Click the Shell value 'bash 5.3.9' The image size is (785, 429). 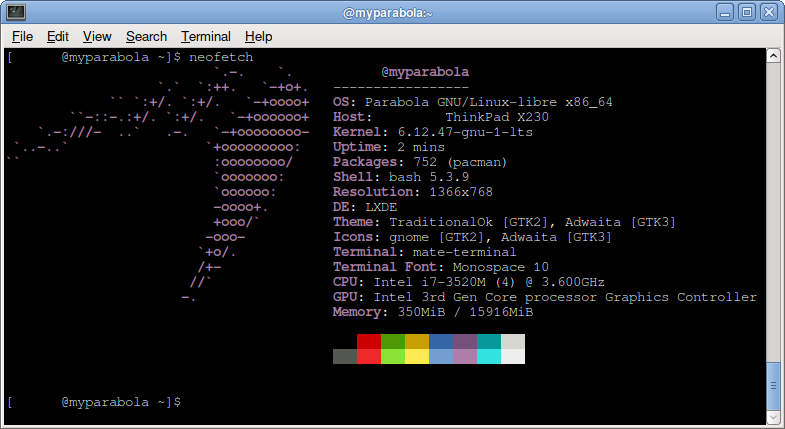click(429, 177)
